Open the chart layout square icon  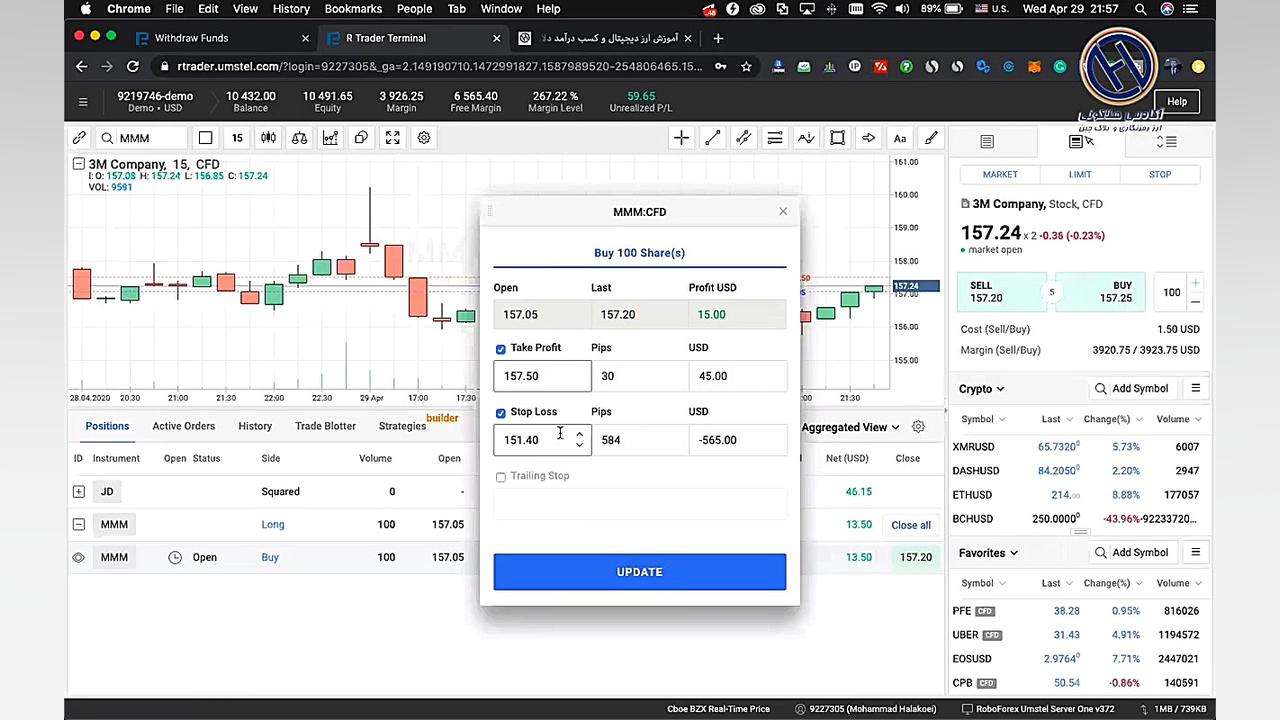205,138
